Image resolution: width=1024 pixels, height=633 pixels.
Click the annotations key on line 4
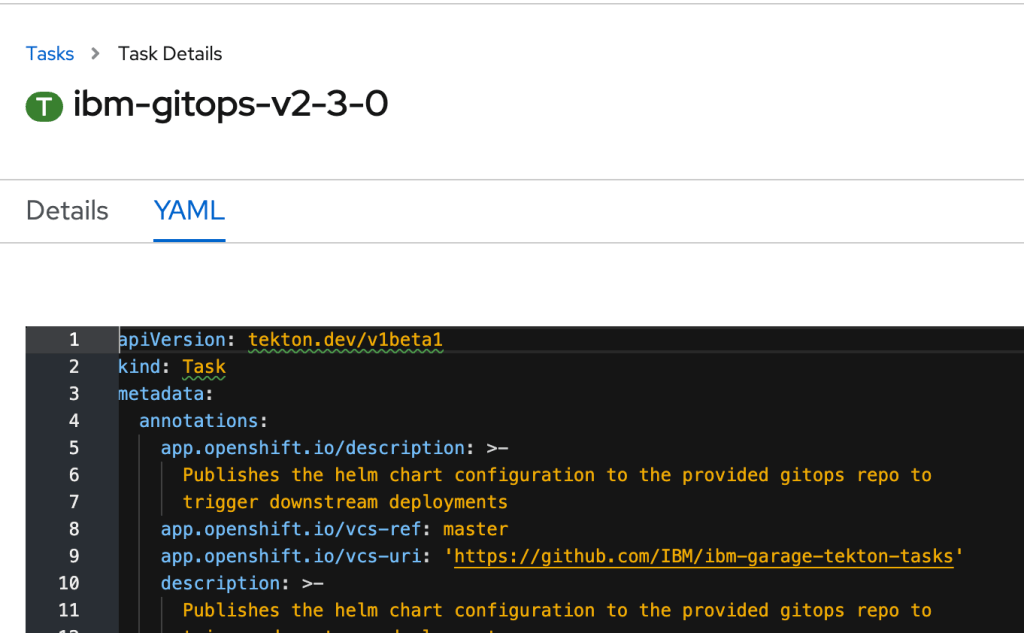click(x=200, y=421)
